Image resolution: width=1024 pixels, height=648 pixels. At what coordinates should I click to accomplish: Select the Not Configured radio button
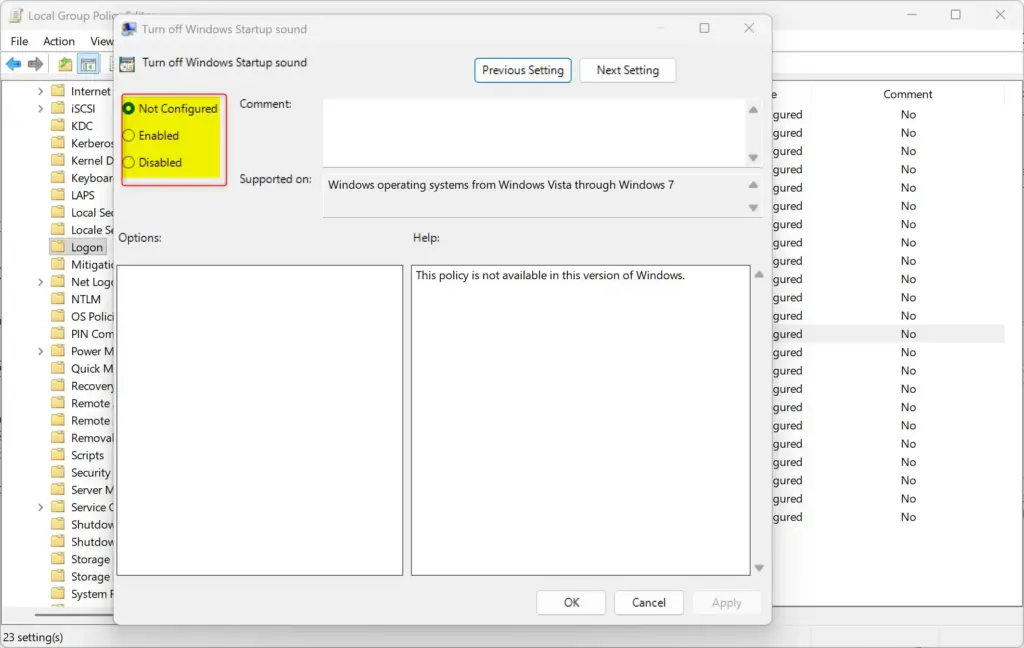click(x=129, y=108)
